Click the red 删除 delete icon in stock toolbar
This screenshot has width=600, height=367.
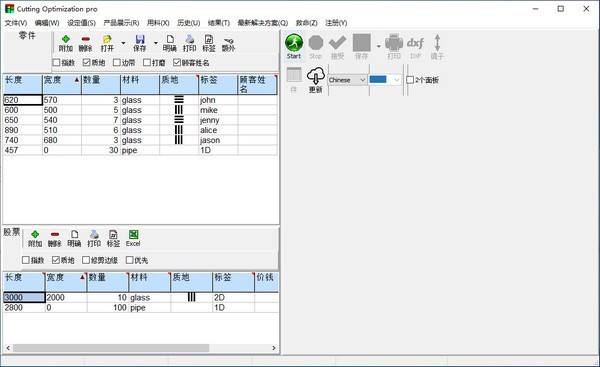click(55, 235)
